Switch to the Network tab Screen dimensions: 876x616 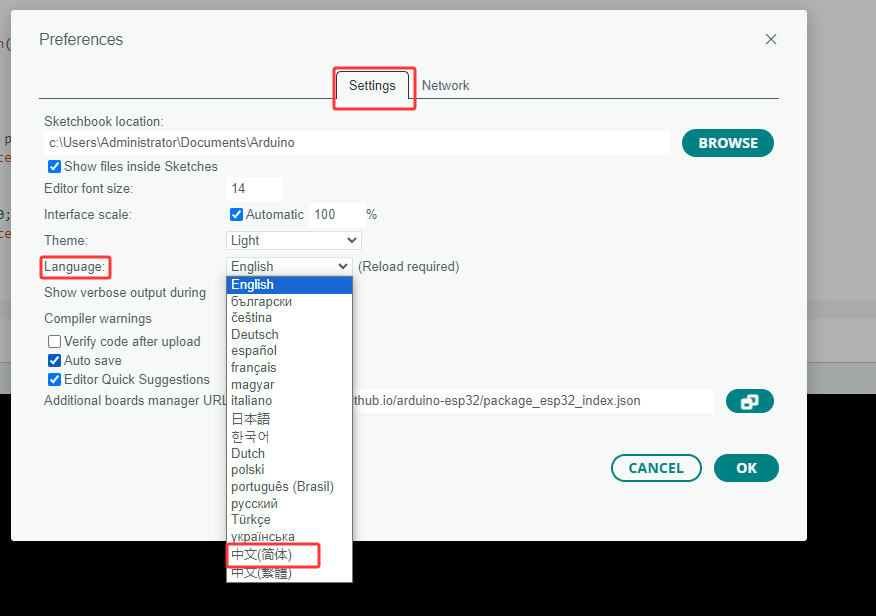coord(445,86)
